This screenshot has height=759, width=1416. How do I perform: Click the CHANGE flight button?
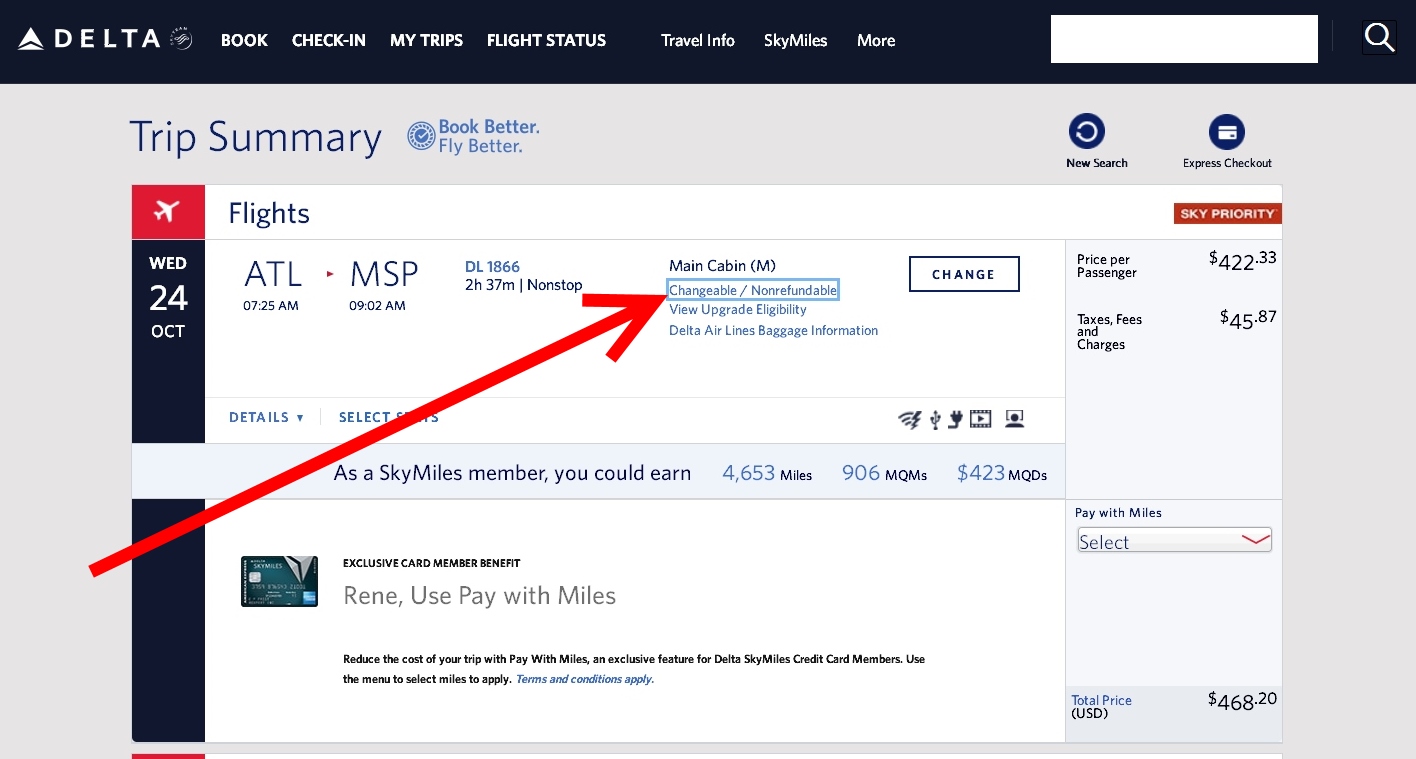click(963, 273)
